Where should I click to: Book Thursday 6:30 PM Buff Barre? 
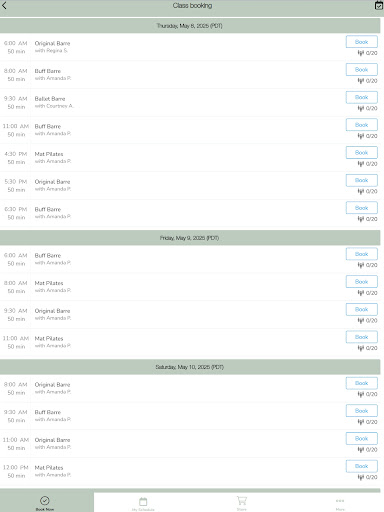click(x=362, y=208)
